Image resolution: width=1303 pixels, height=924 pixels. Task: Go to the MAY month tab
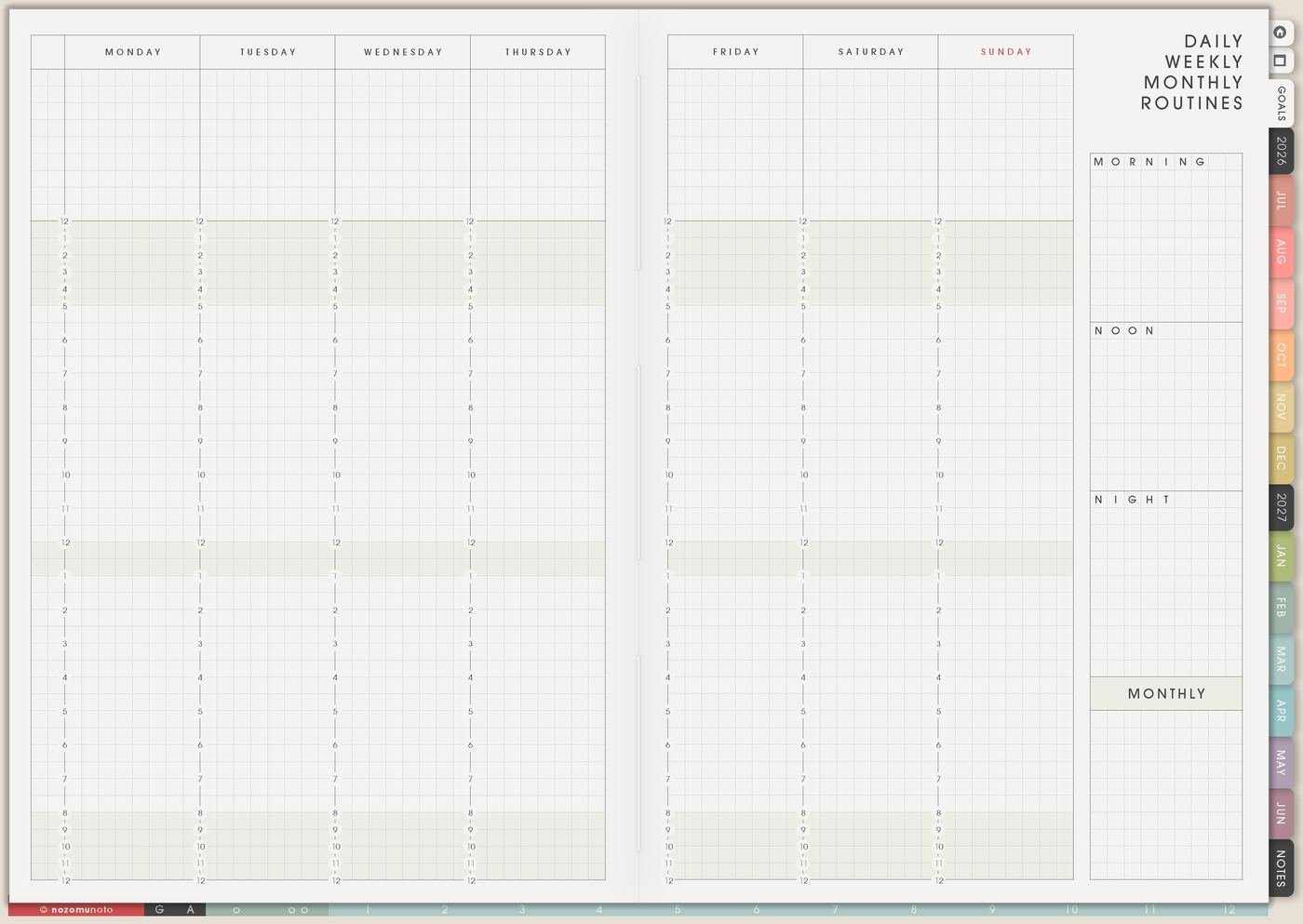tap(1282, 763)
